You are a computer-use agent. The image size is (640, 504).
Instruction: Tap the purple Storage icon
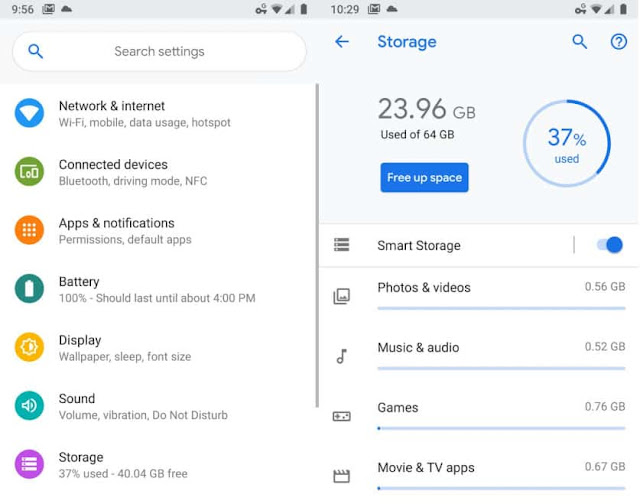coord(29,464)
